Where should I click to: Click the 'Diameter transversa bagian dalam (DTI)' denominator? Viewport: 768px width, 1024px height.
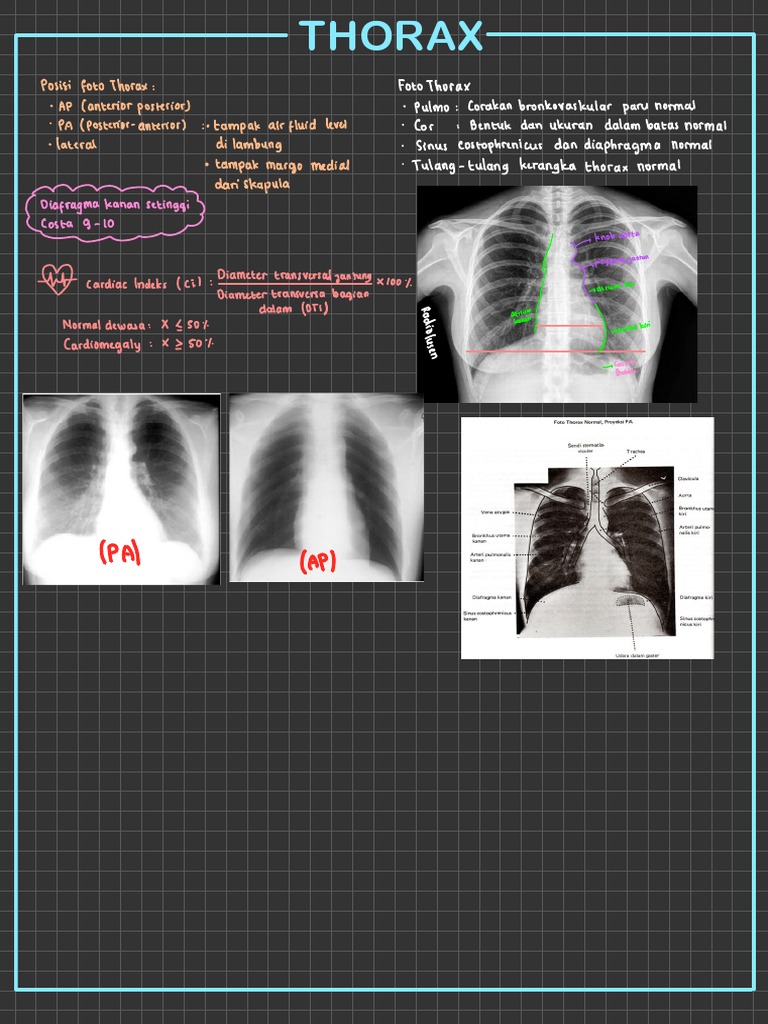tap(293, 302)
